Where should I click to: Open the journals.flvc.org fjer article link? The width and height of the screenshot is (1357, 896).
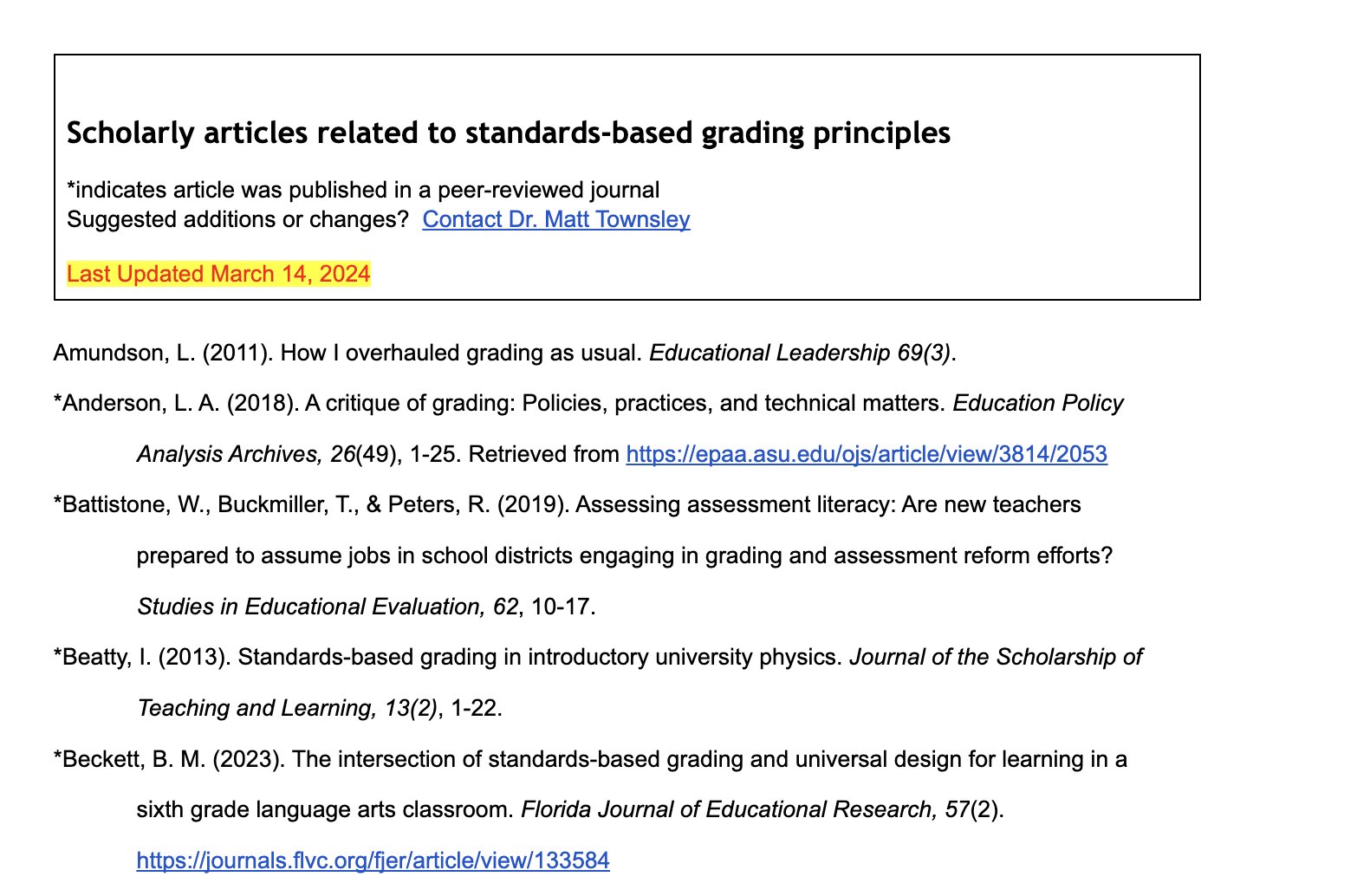click(x=373, y=860)
